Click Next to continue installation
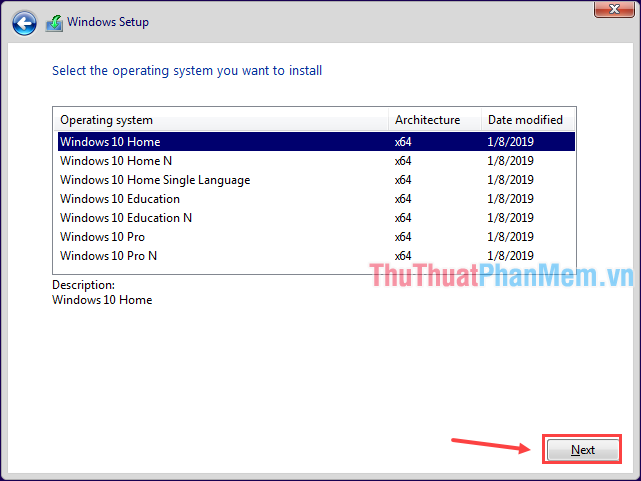Screen dimensions: 641x481 coord(583,450)
